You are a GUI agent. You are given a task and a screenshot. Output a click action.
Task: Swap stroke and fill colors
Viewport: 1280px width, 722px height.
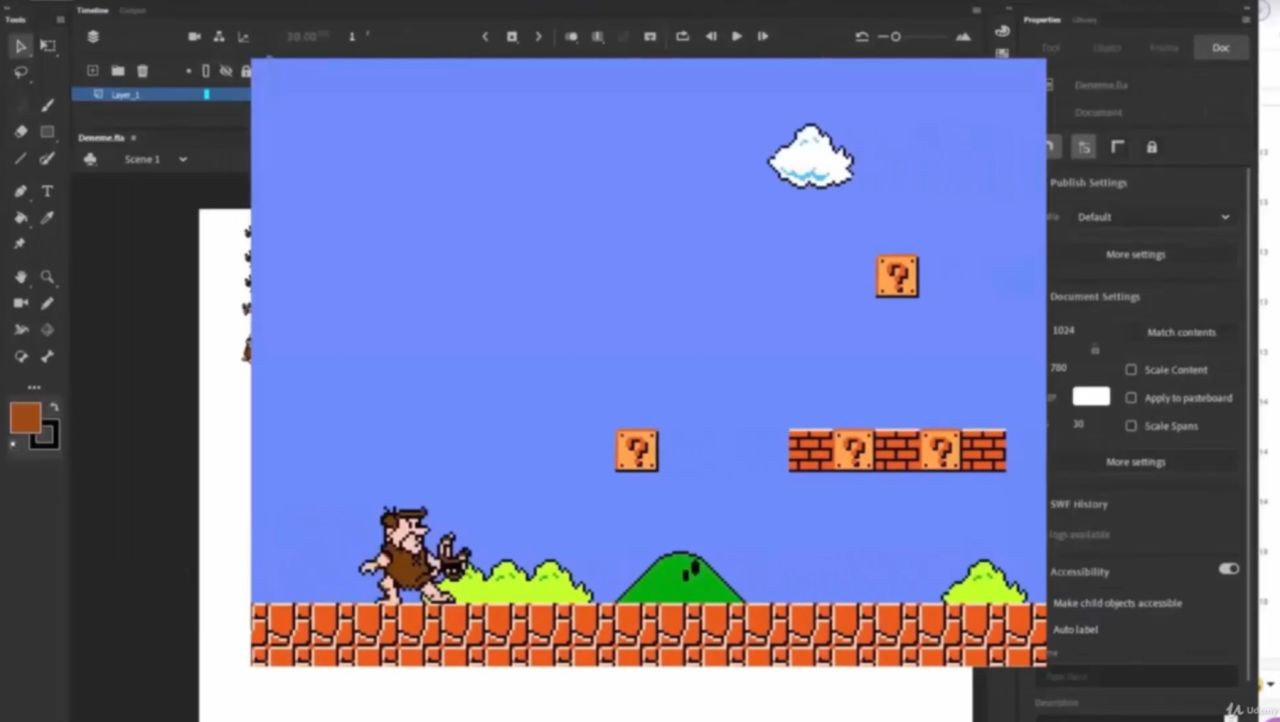coord(54,407)
